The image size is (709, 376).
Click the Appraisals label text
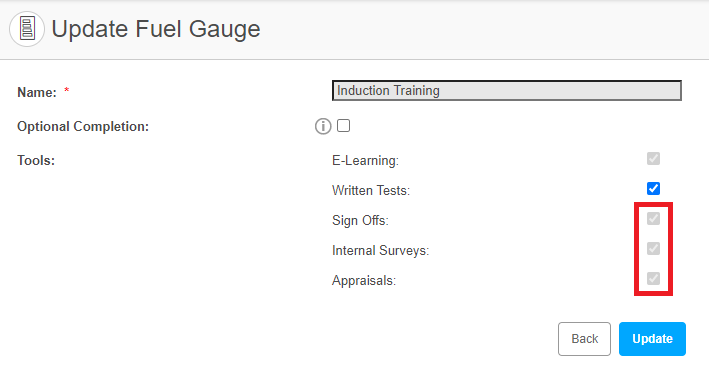364,281
